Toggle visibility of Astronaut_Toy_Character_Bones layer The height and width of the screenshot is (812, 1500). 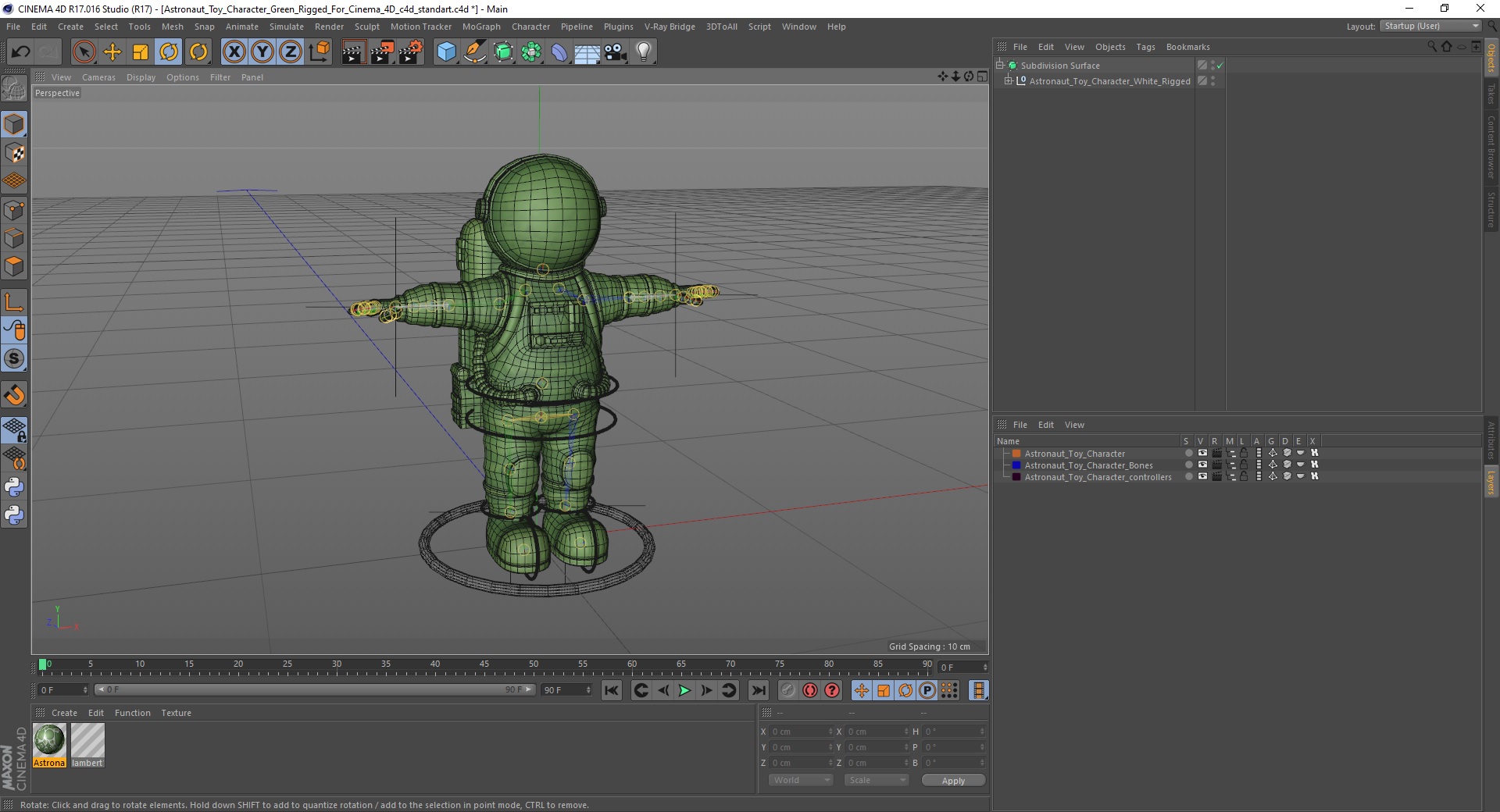tap(1202, 465)
